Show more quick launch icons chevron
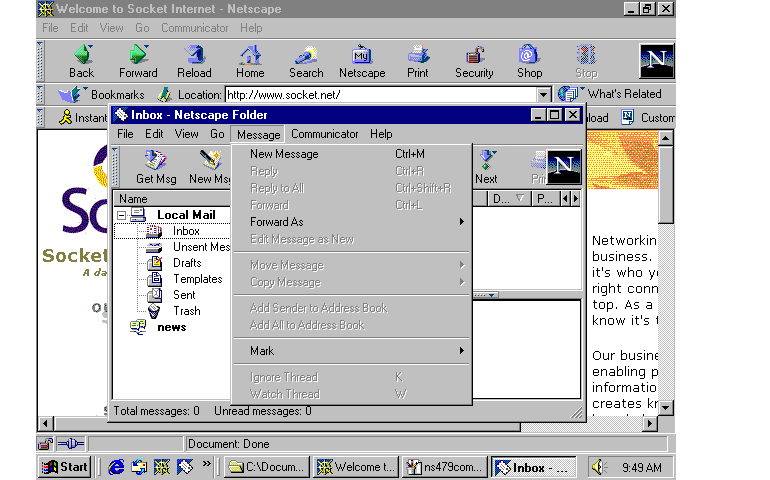770x480 pixels. pos(206,464)
